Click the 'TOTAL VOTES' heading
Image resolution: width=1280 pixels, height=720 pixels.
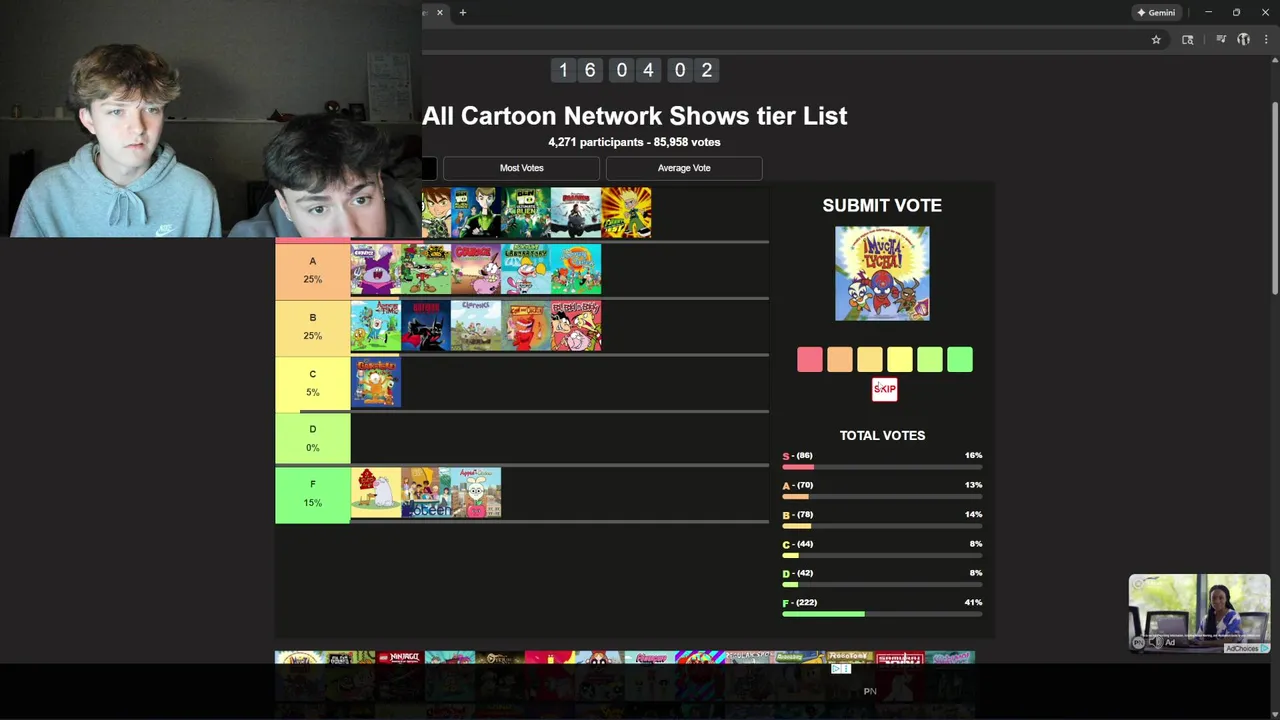pos(882,436)
